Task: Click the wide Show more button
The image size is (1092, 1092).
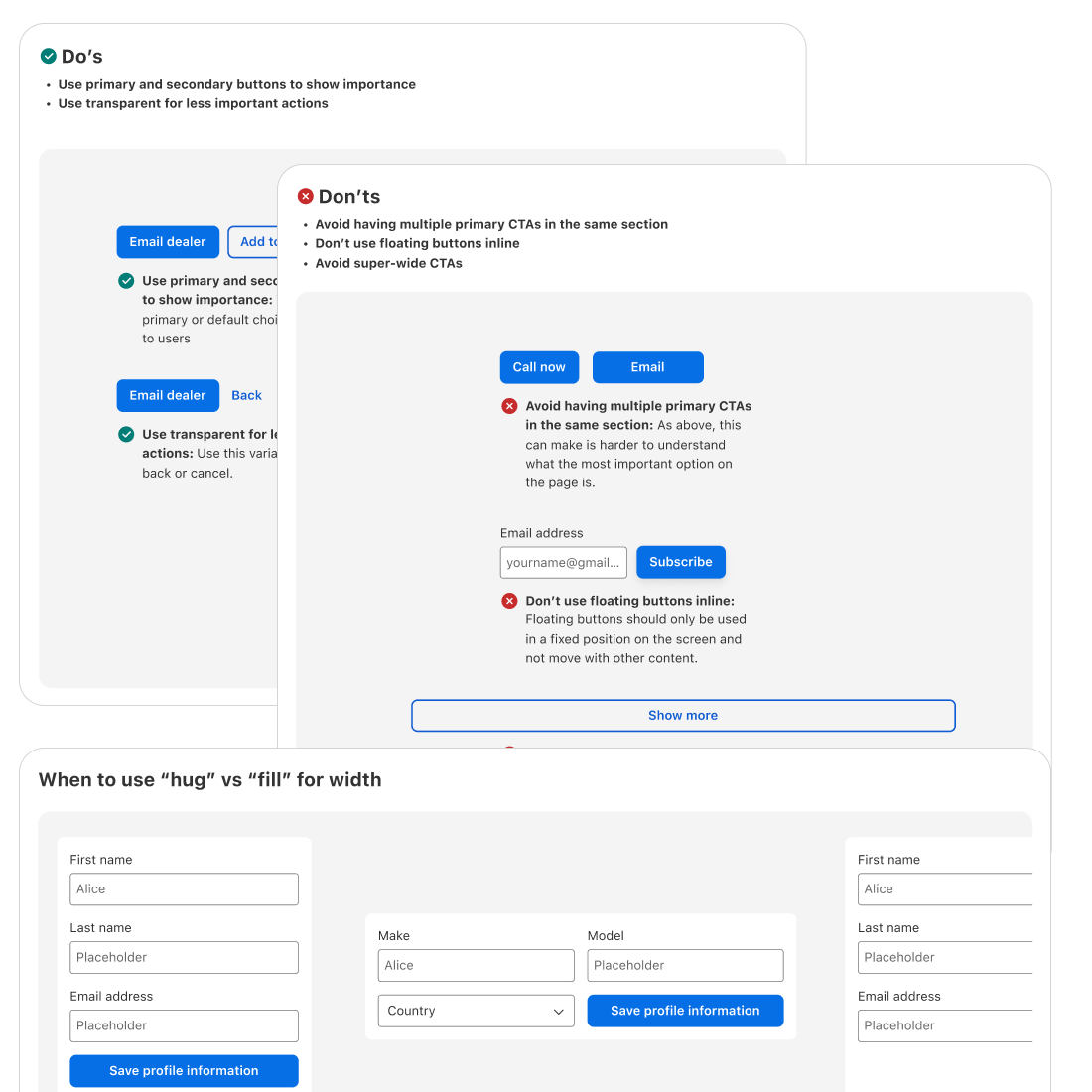Action: (x=683, y=715)
